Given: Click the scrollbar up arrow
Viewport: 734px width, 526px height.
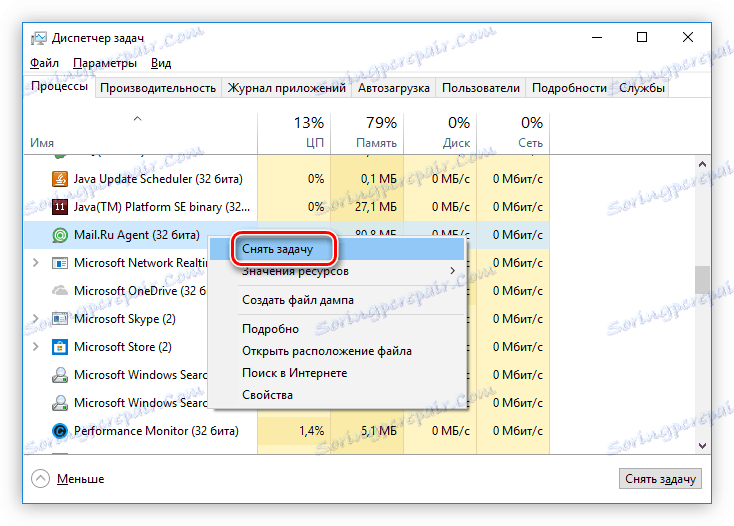Looking at the screenshot, I should 702,164.
